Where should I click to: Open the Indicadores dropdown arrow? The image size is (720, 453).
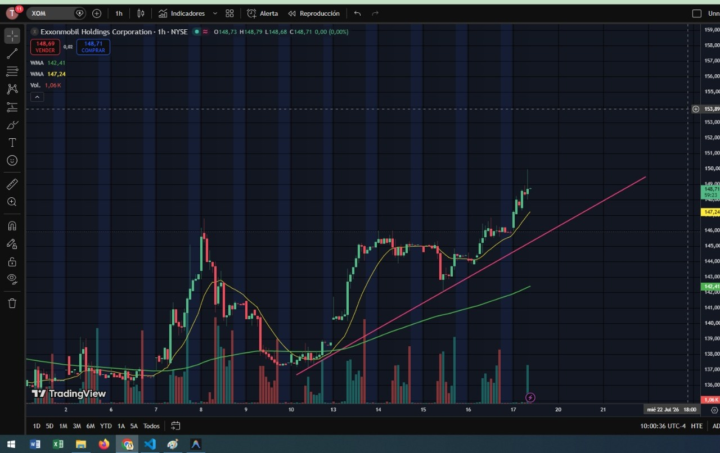pyautogui.click(x=215, y=13)
